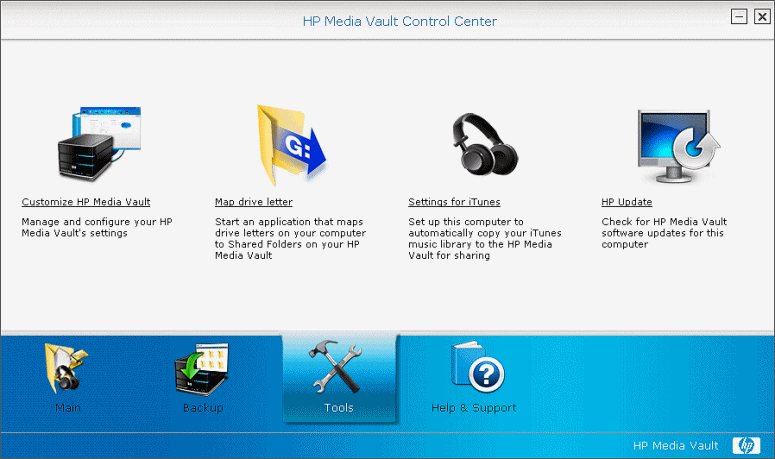Select the Main tab folder icon

[x=67, y=370]
